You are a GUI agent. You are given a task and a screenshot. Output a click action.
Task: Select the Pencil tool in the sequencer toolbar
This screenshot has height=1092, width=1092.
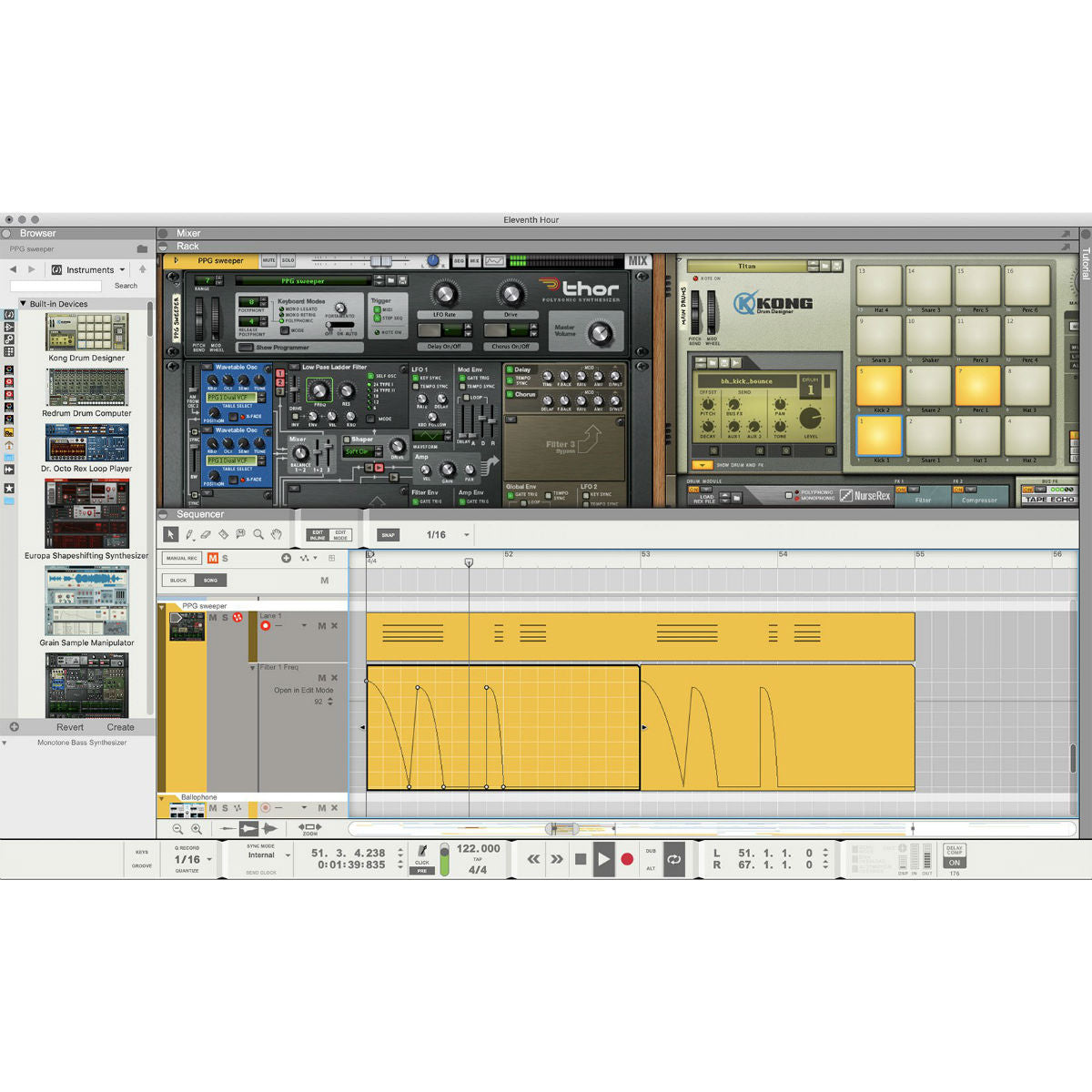coord(189,534)
